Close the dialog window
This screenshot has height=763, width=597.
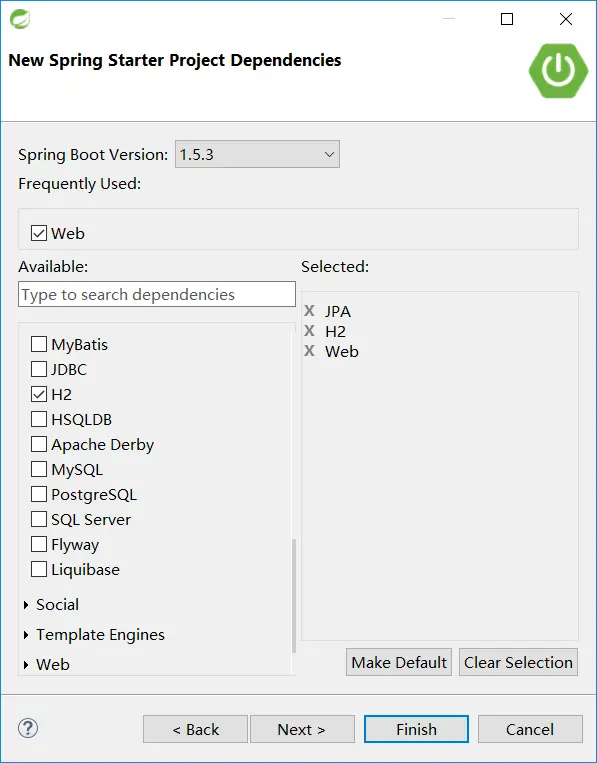[566, 19]
